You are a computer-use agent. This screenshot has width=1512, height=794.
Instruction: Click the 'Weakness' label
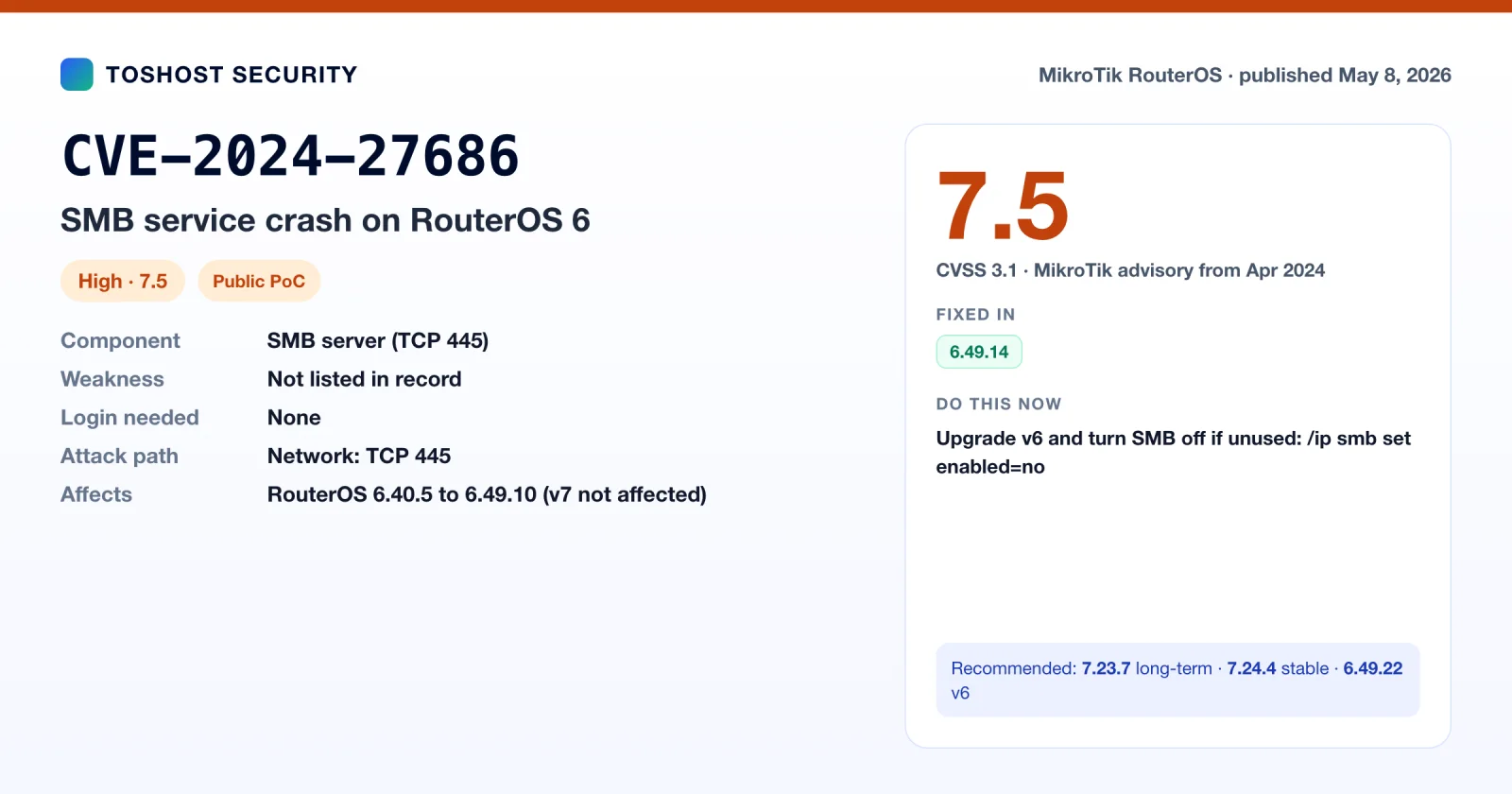point(112,379)
